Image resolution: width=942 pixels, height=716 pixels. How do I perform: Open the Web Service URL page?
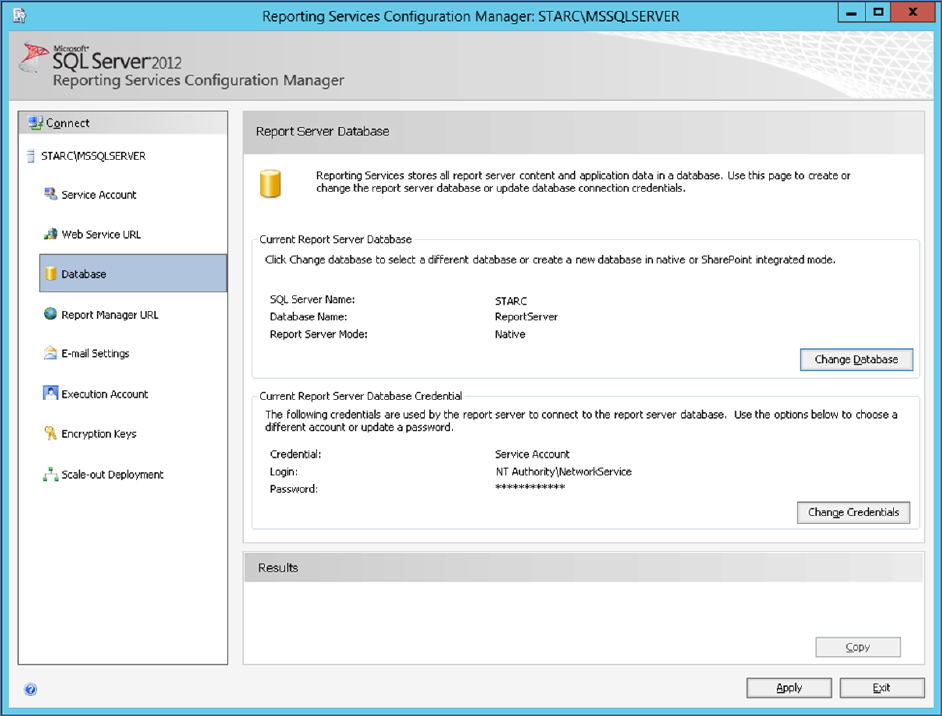click(101, 234)
